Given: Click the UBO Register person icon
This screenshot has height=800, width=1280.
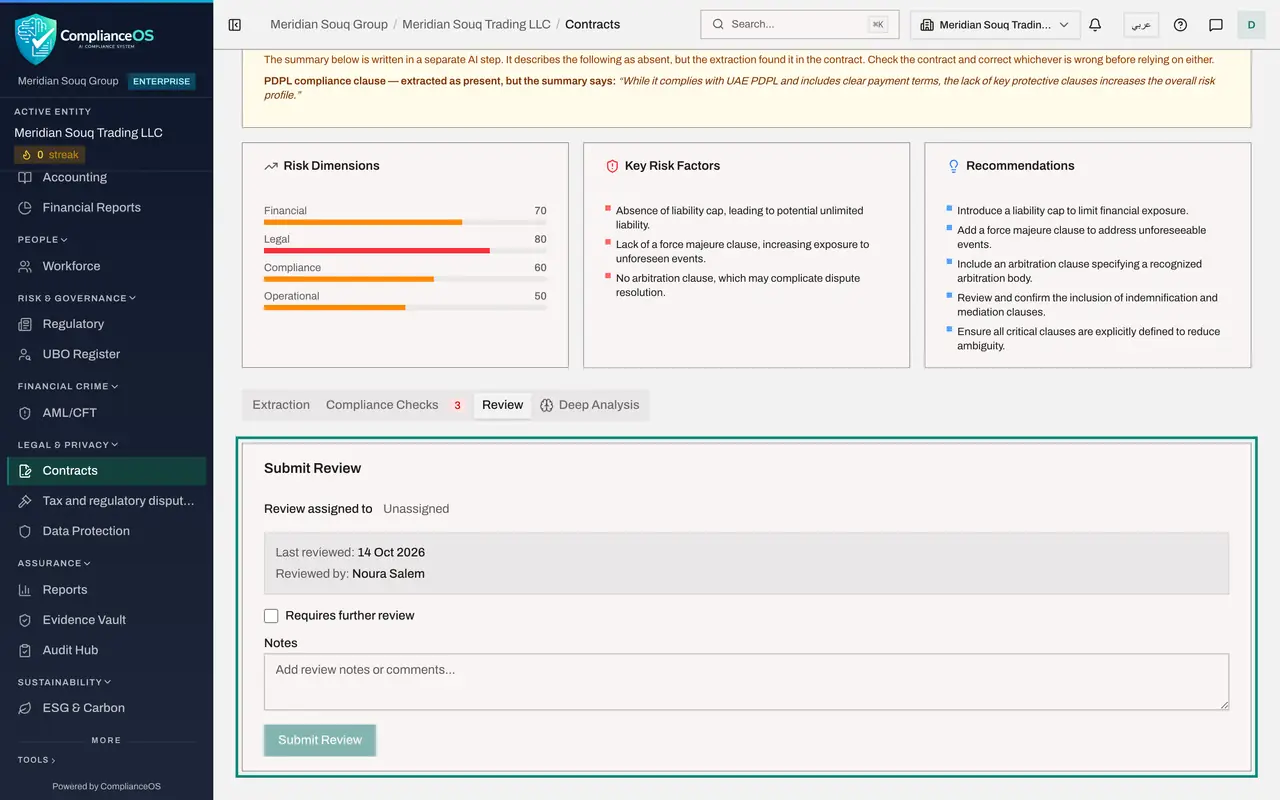Looking at the screenshot, I should tap(25, 354).
